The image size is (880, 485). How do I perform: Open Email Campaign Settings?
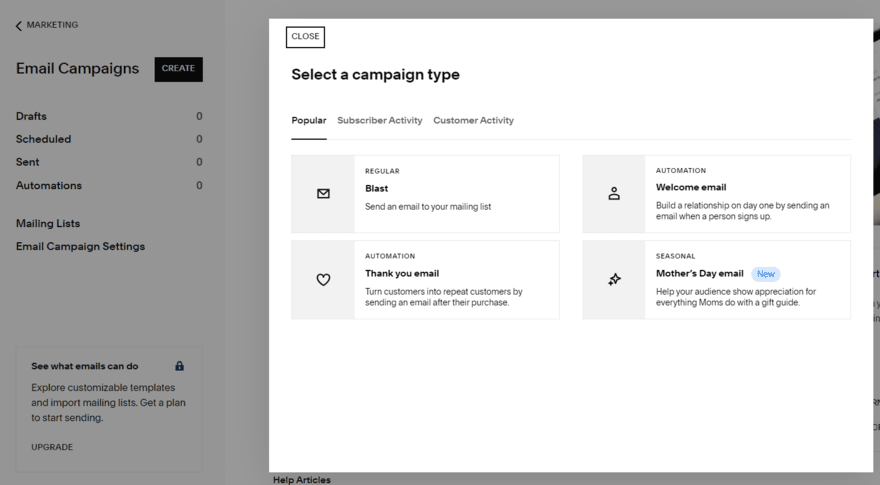pyautogui.click(x=80, y=246)
